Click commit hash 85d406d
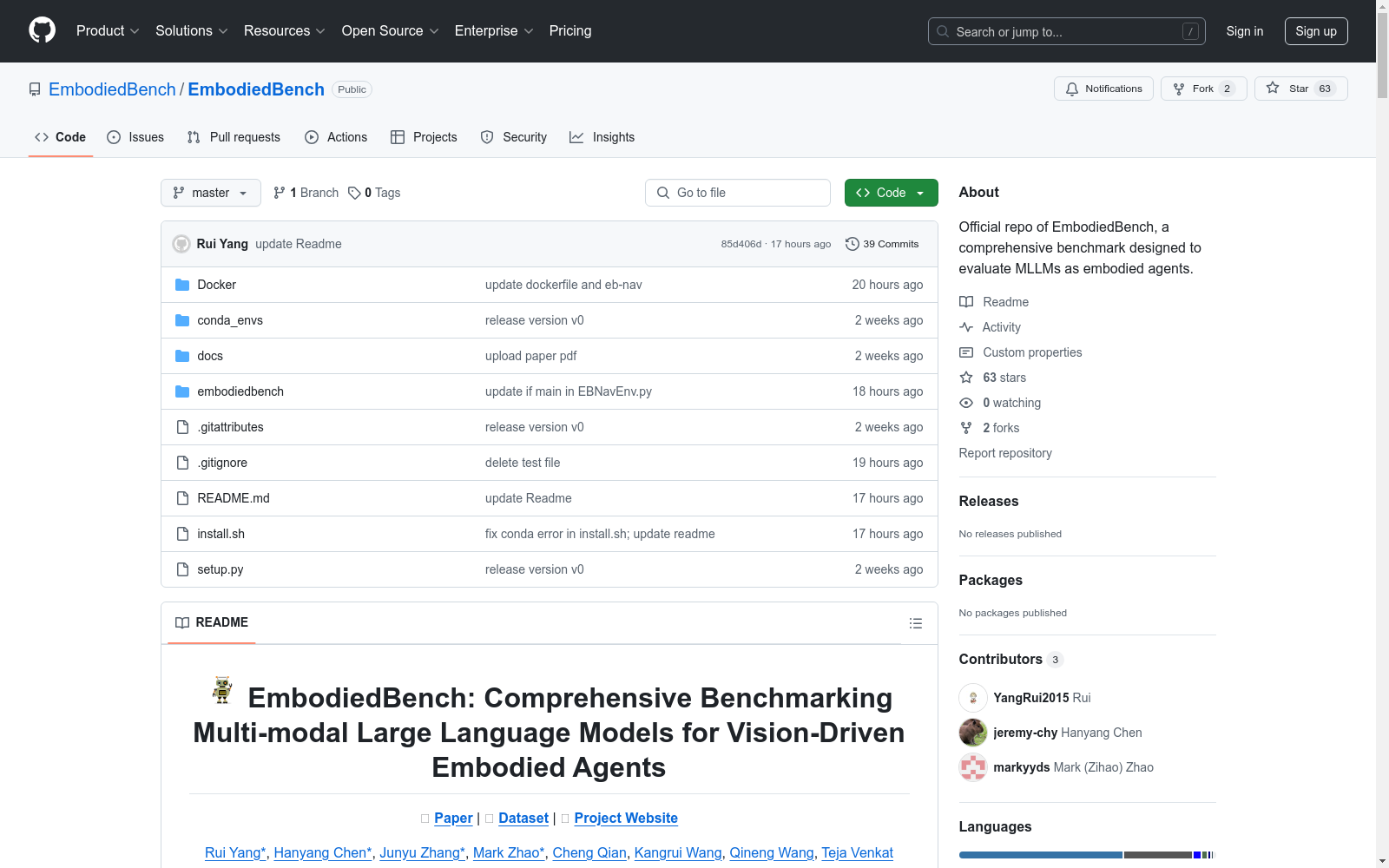 [x=741, y=244]
